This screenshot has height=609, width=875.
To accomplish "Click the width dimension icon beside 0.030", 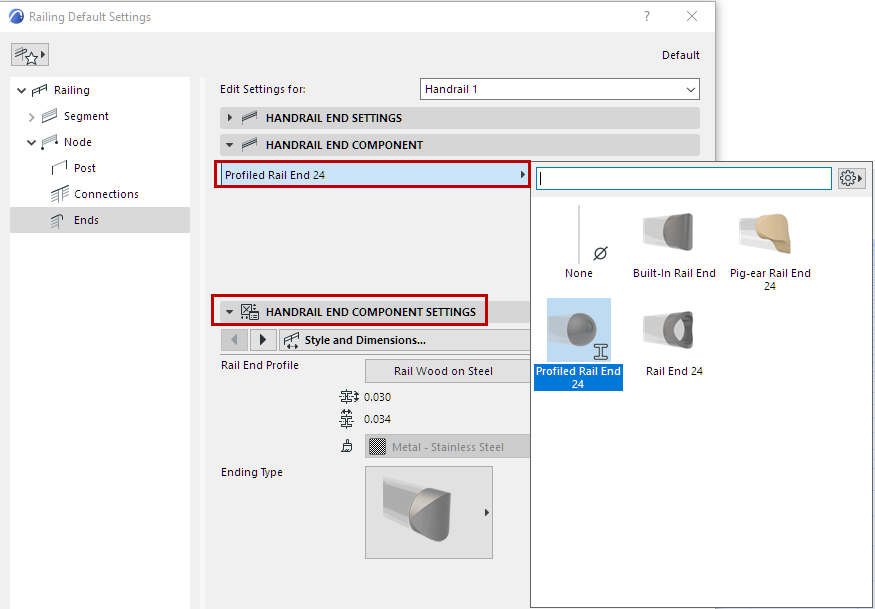I will pos(347,397).
